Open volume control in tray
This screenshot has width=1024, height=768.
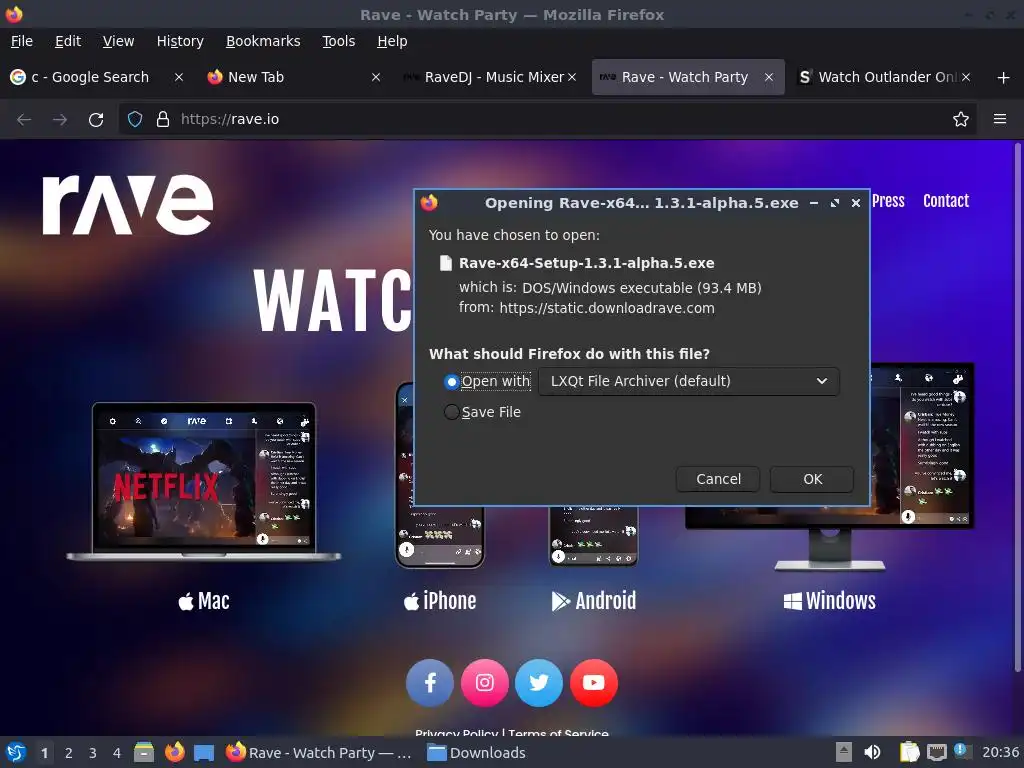point(872,752)
